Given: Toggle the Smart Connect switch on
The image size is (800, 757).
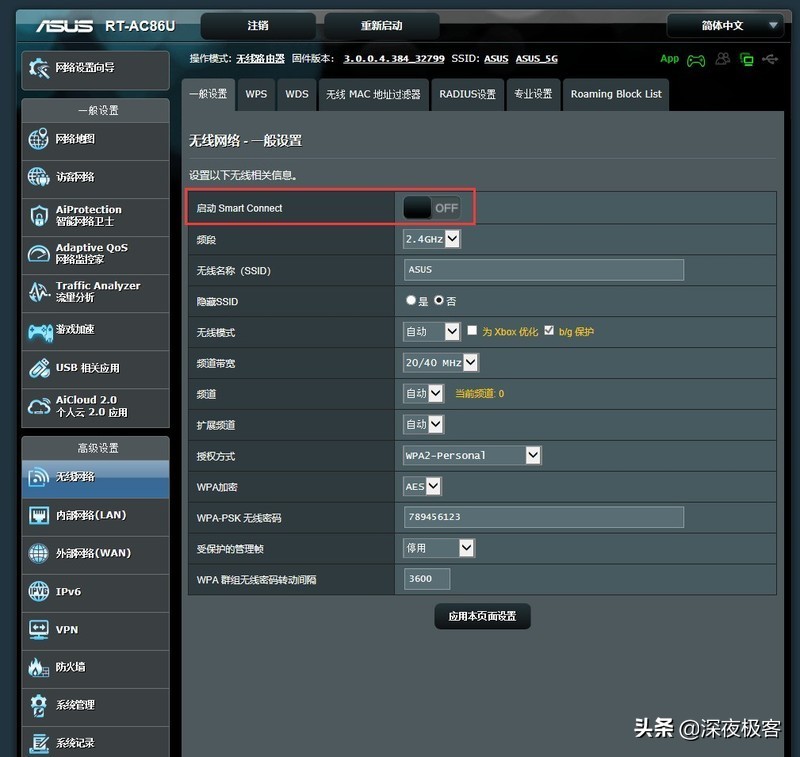Looking at the screenshot, I should click(x=432, y=208).
